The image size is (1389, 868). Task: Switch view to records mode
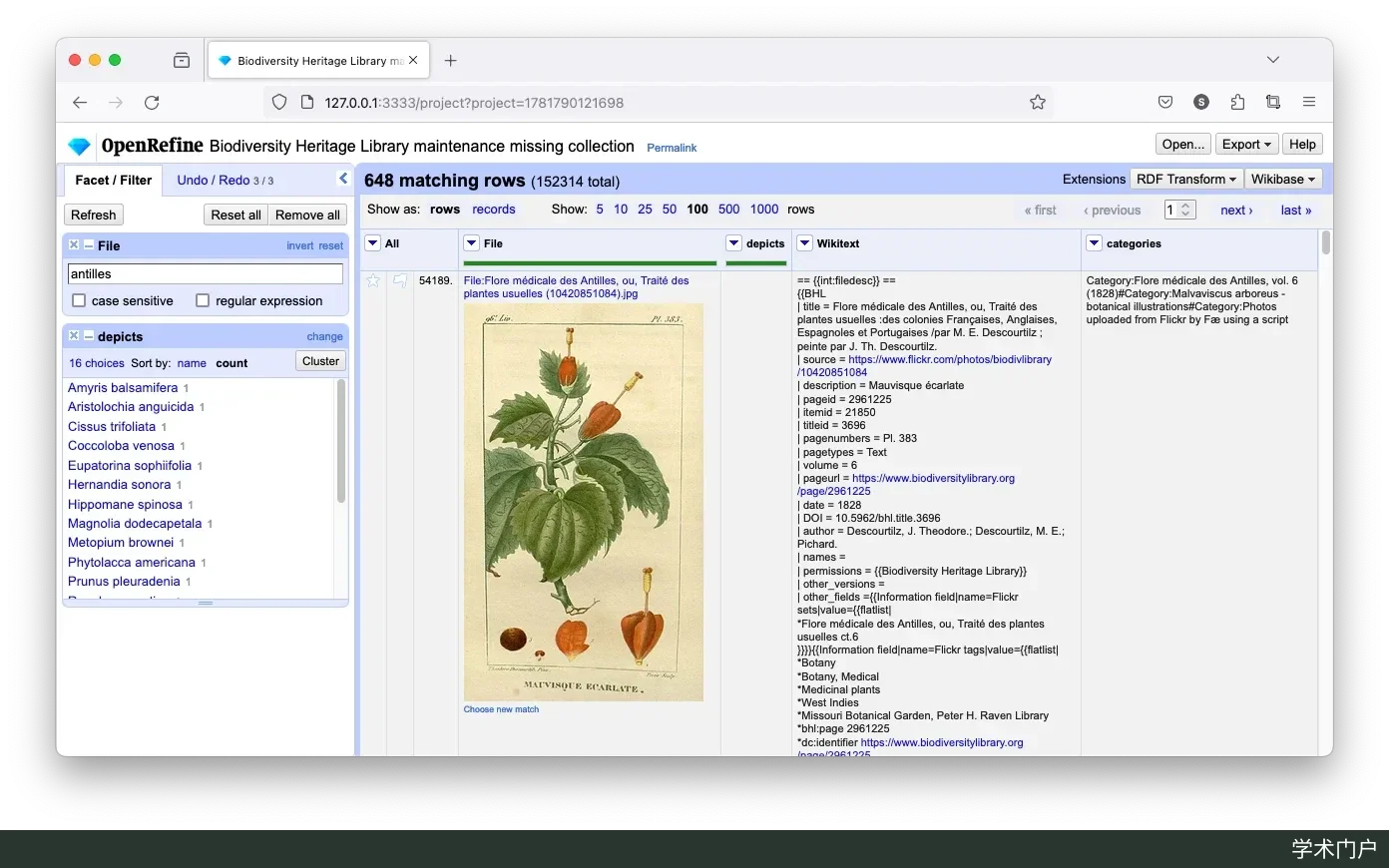(494, 210)
